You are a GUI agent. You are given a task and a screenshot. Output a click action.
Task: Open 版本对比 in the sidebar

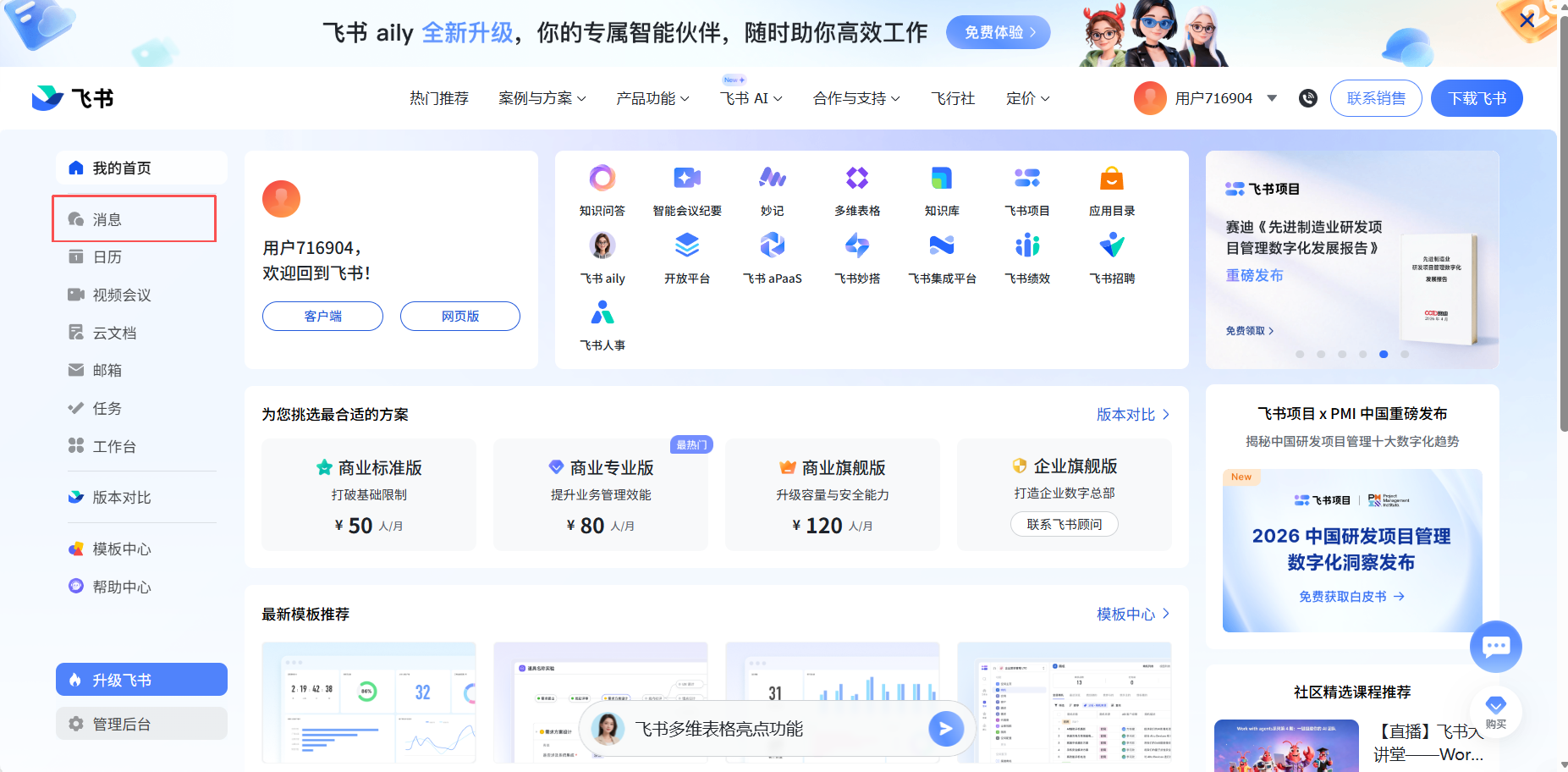pos(141,497)
